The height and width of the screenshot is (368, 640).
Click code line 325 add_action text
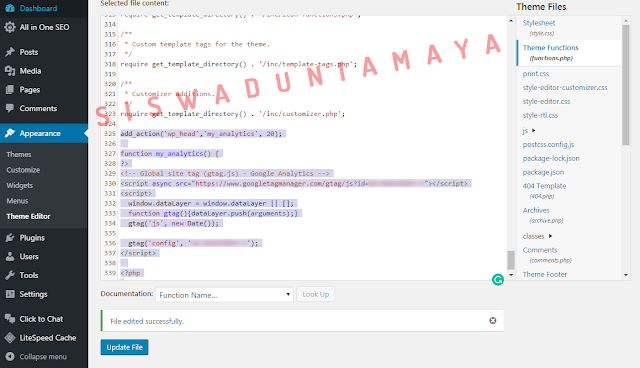point(201,134)
